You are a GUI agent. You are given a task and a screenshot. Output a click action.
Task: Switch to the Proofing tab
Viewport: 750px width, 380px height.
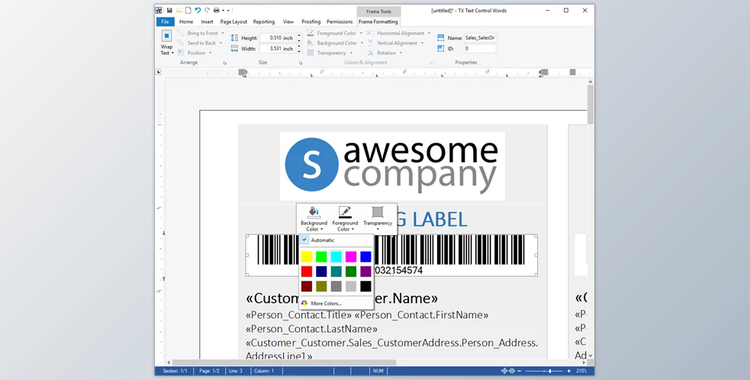tap(311, 22)
